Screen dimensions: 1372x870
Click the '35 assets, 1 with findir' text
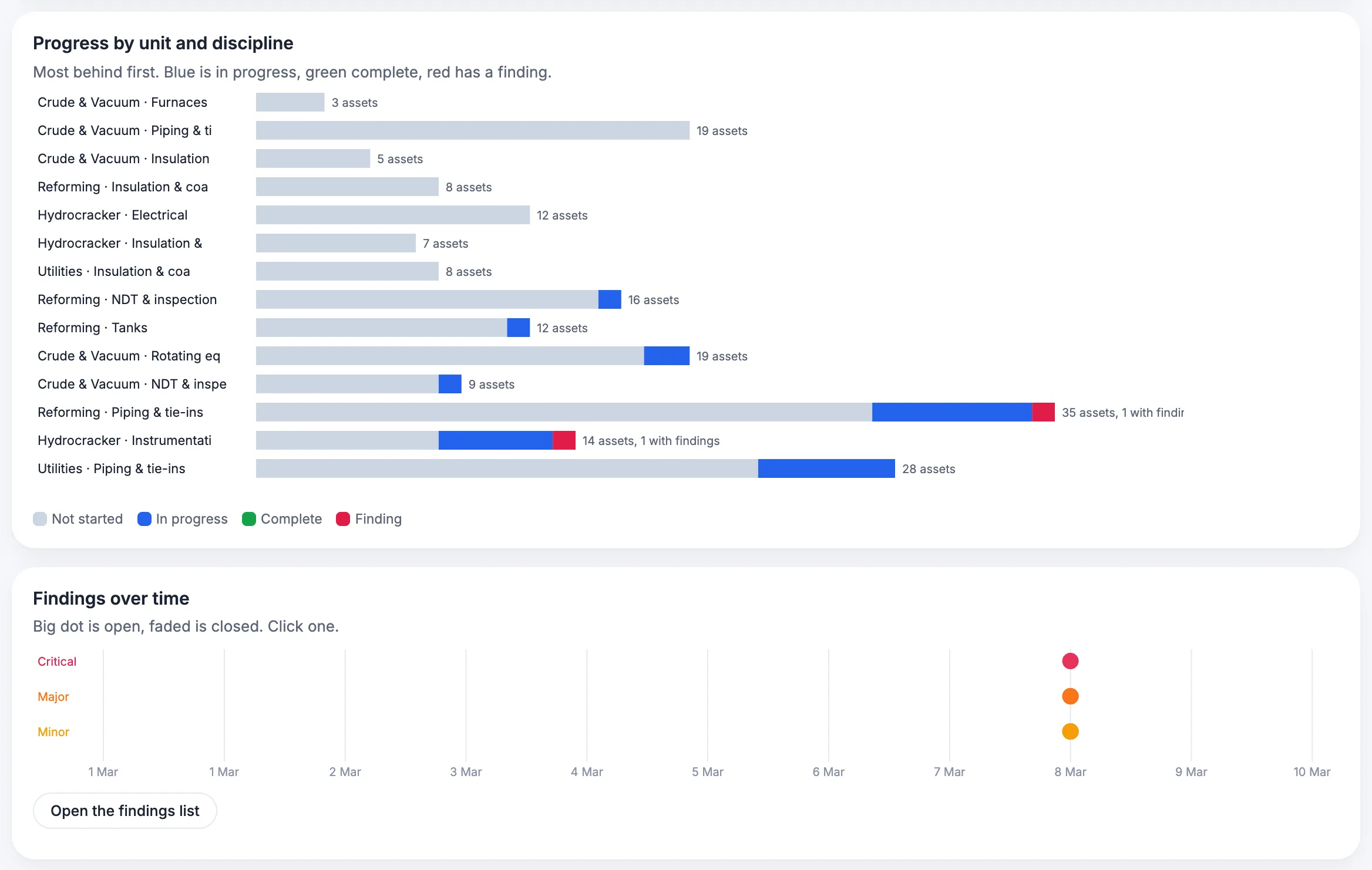1123,412
